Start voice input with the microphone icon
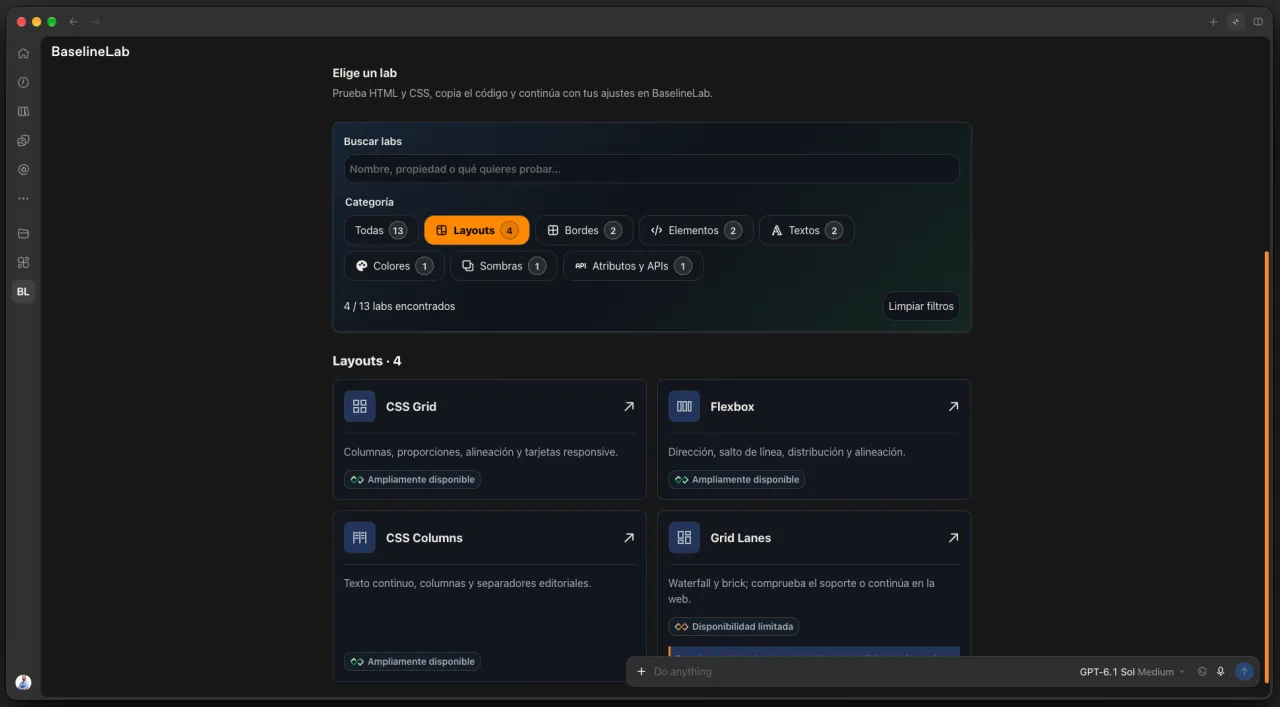Screen dimensions: 1280x707 click(x=1220, y=671)
